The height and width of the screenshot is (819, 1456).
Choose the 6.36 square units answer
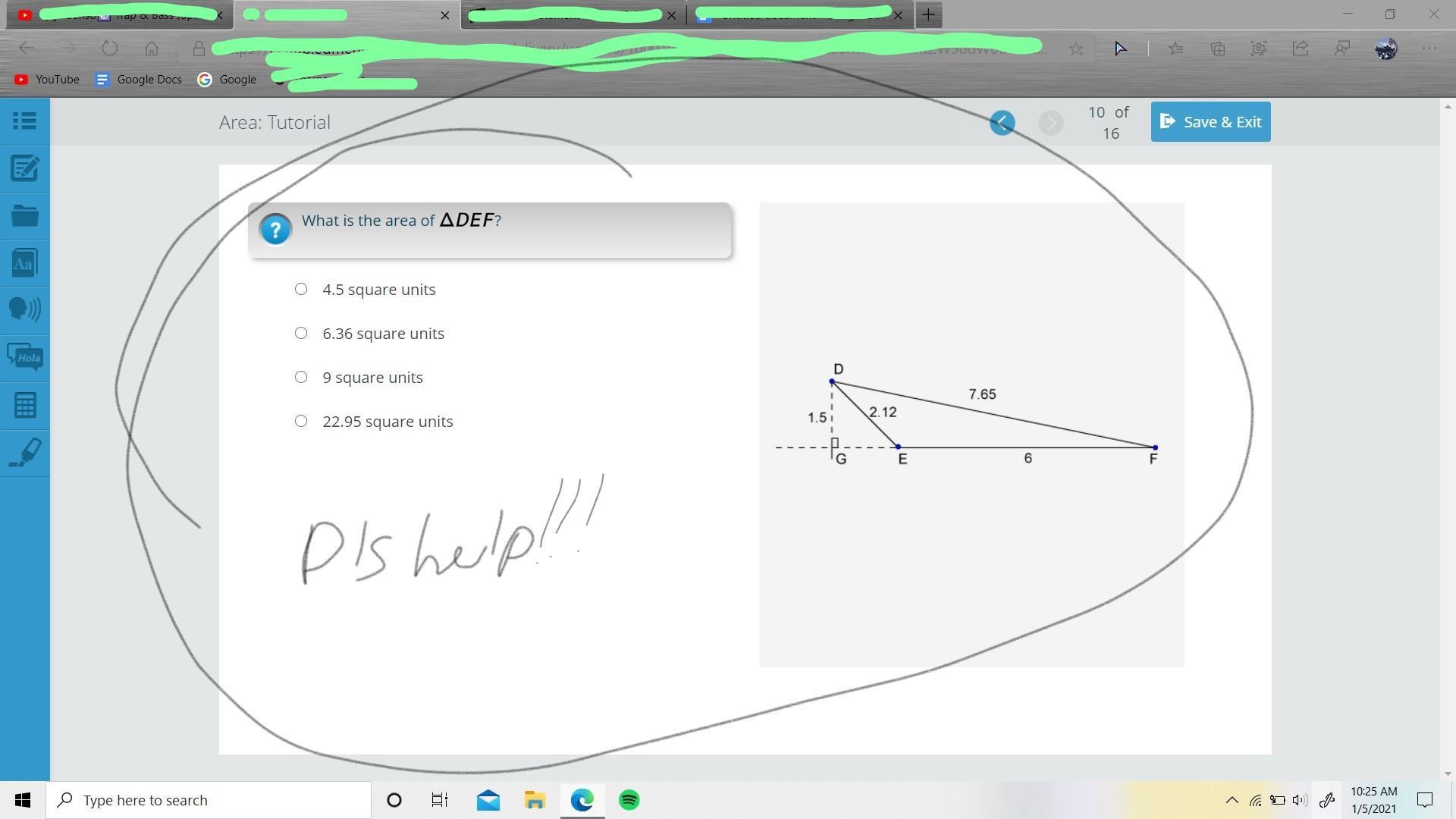(301, 333)
